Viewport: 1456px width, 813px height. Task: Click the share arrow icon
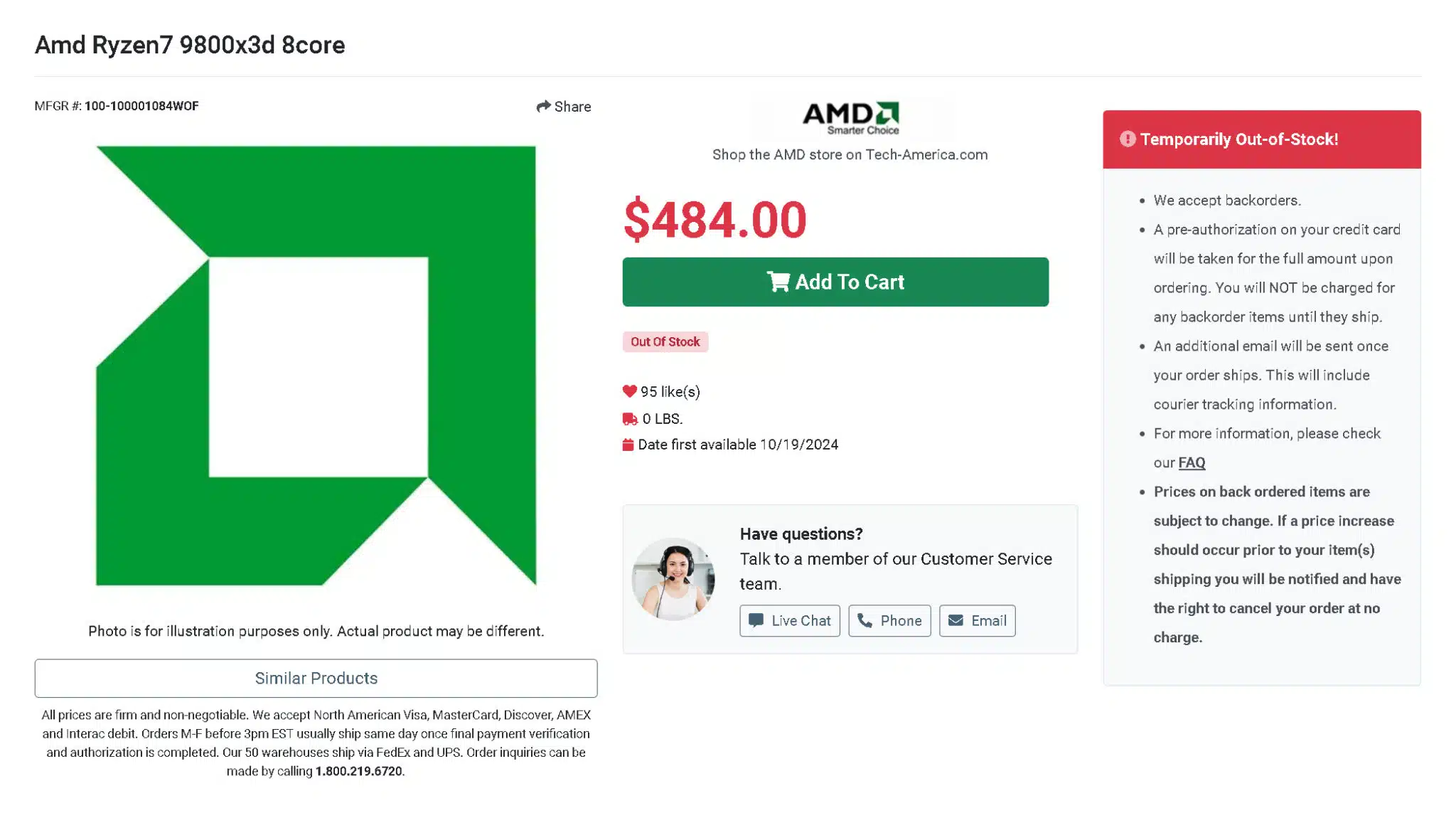pos(543,106)
